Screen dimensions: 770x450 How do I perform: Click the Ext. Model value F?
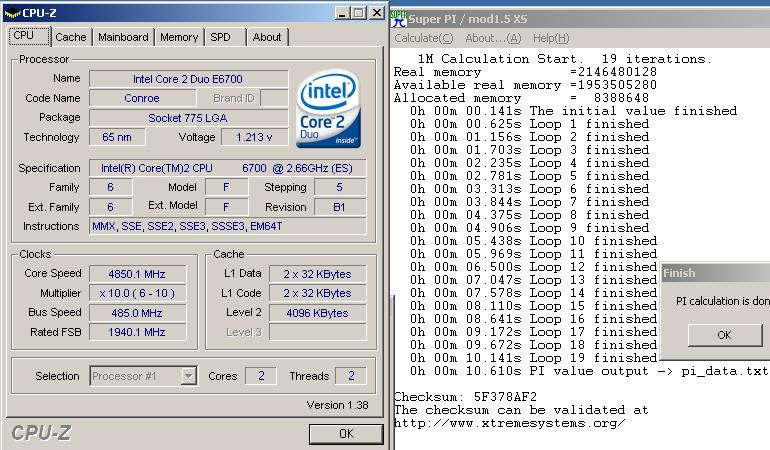click(226, 207)
